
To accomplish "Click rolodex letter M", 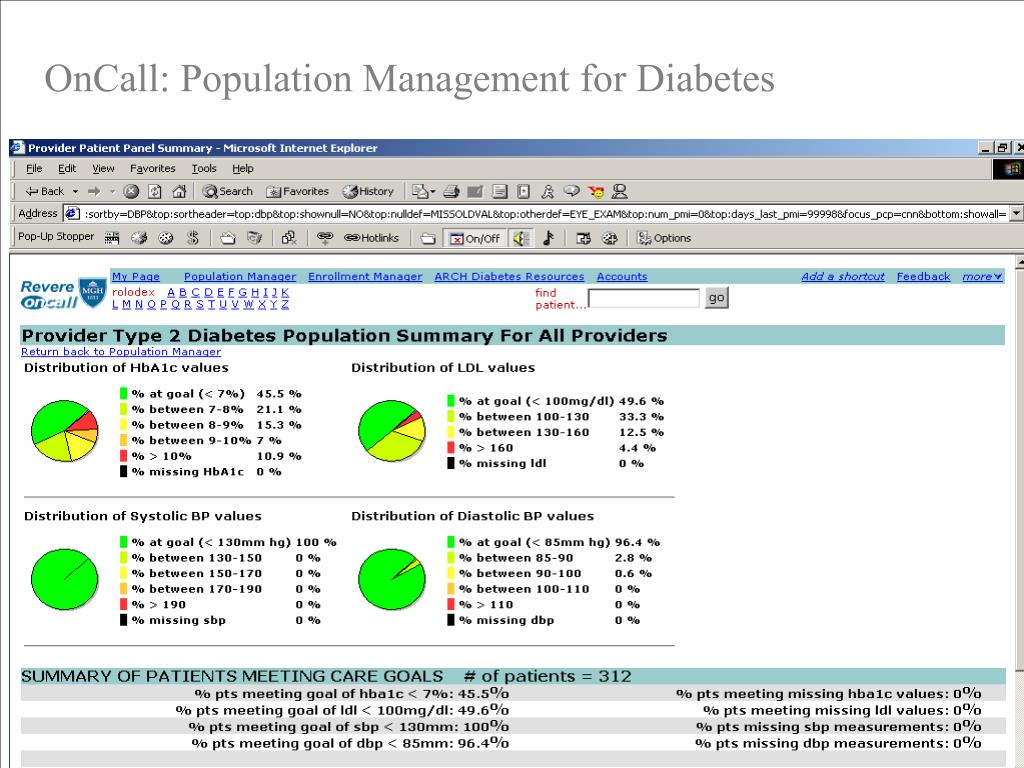I will [x=126, y=304].
